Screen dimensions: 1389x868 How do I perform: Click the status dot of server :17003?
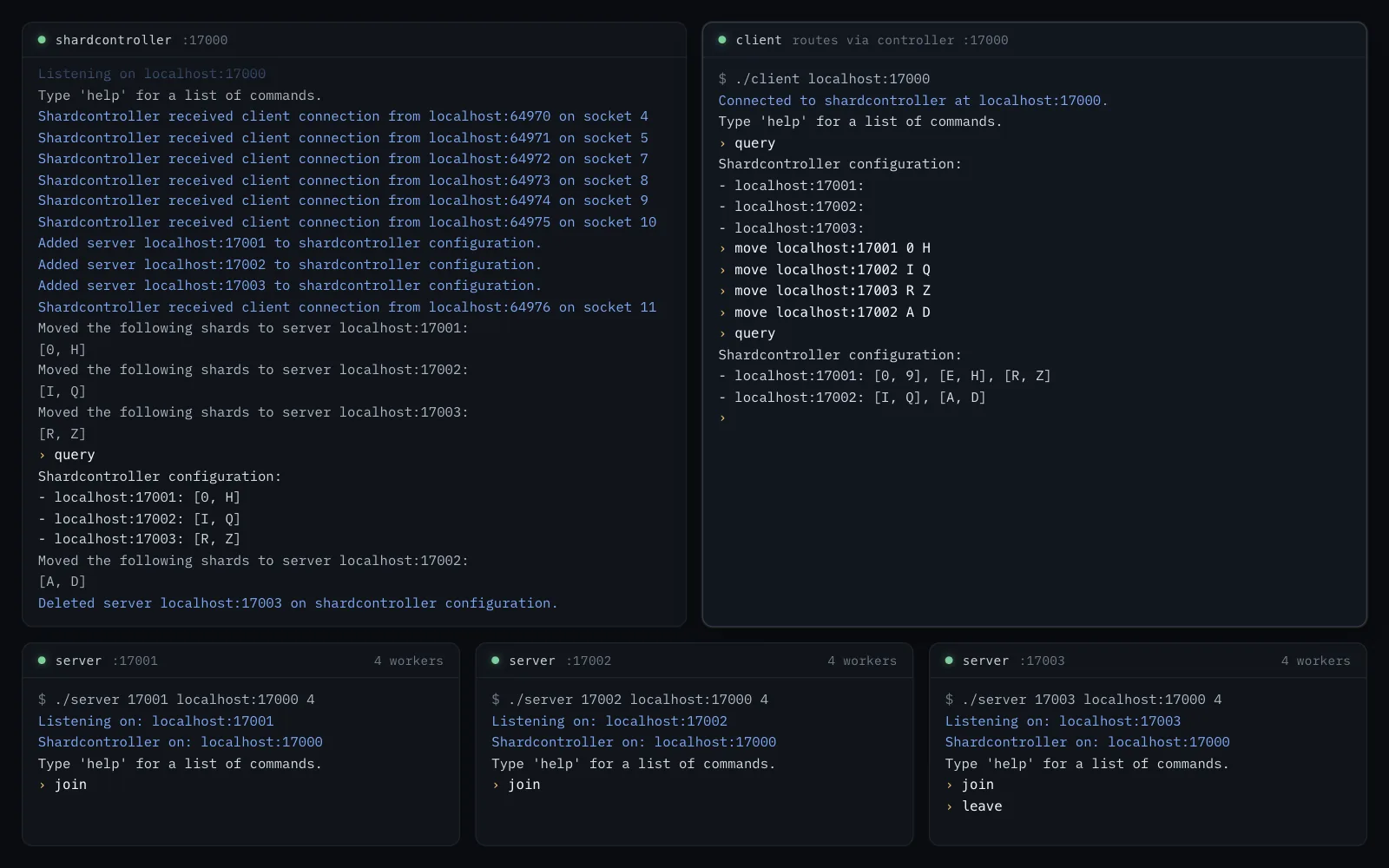coord(949,661)
